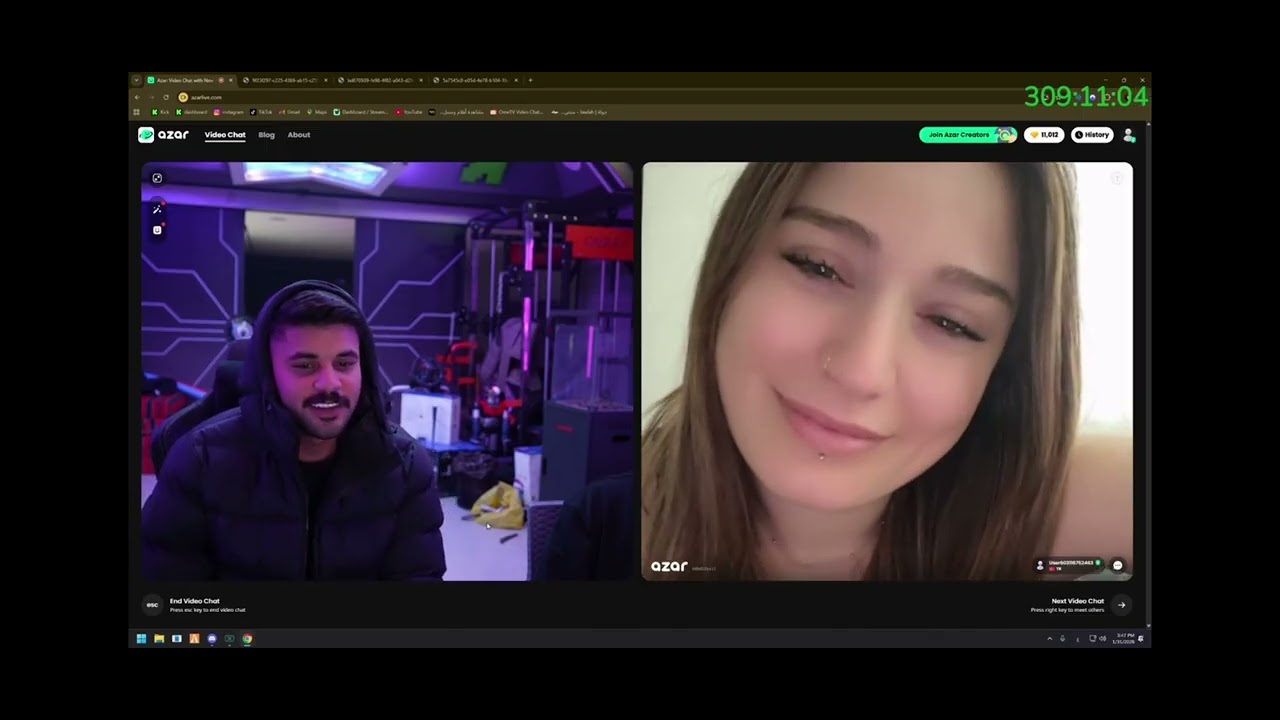Image resolution: width=1280 pixels, height=720 pixels.
Task: Open the more options bubble on remote video
Action: point(1117,565)
